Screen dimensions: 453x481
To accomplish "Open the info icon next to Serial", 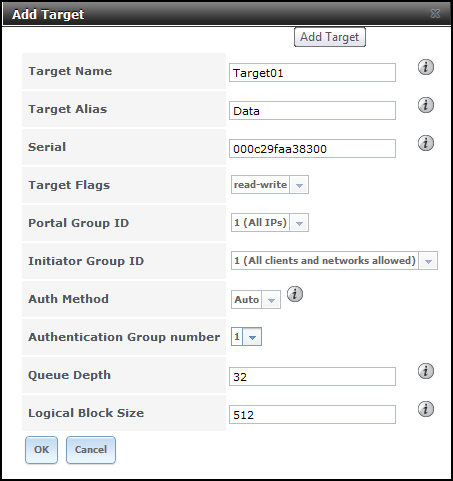I will pos(426,143).
